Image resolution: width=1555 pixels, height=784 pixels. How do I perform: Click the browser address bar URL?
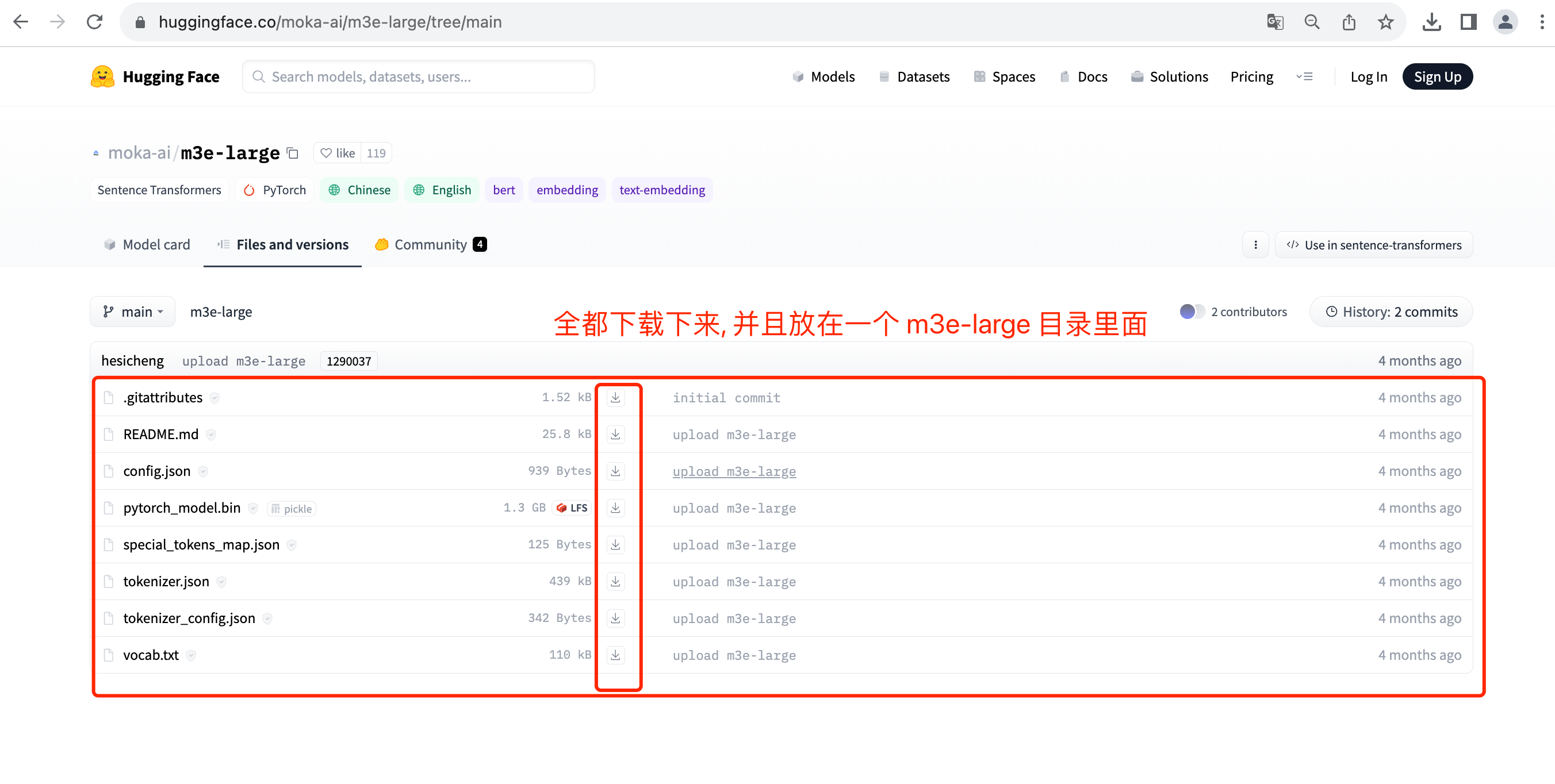[330, 22]
